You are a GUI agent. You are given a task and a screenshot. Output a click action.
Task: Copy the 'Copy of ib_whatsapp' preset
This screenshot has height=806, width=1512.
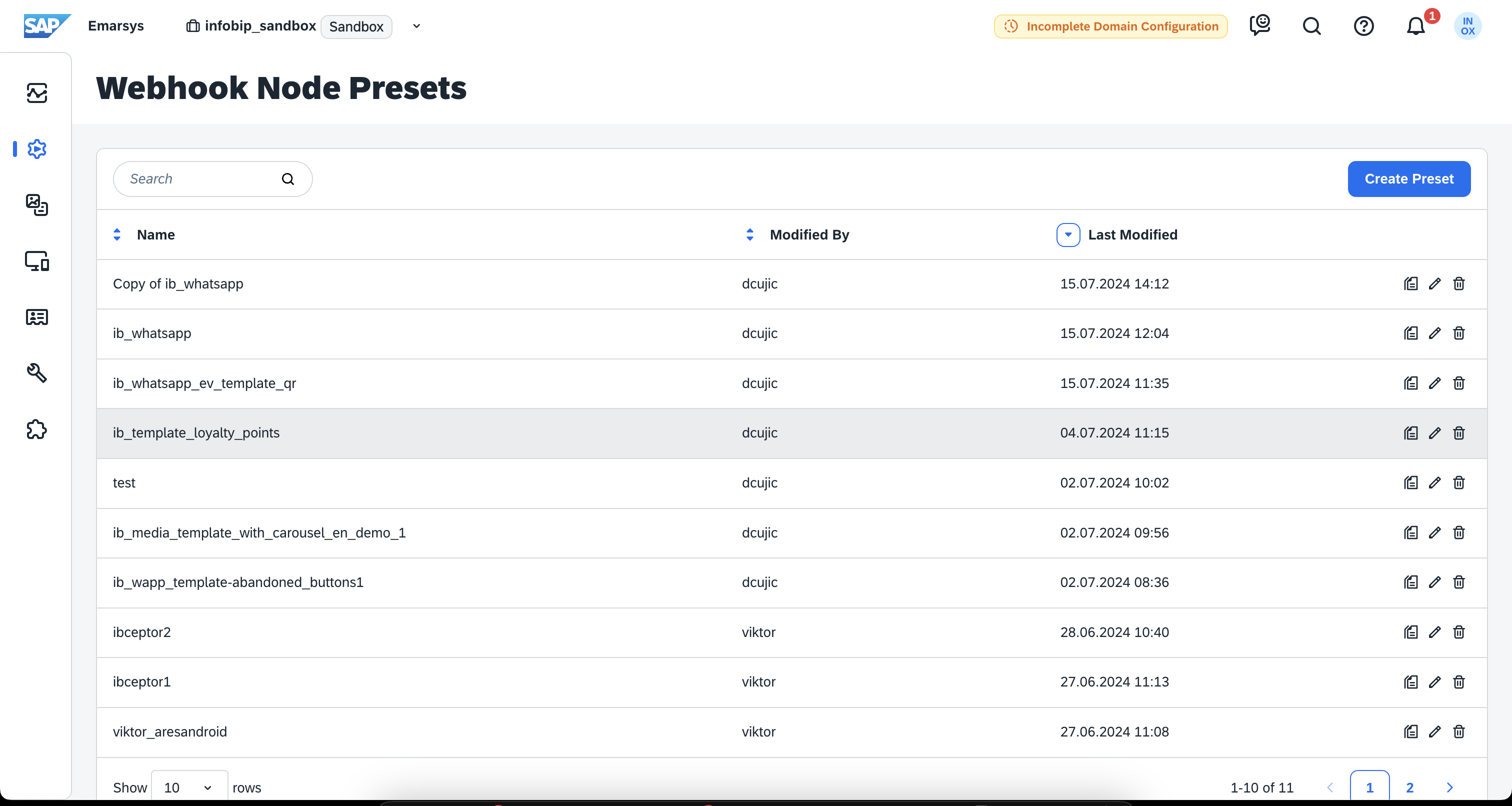coord(1410,284)
